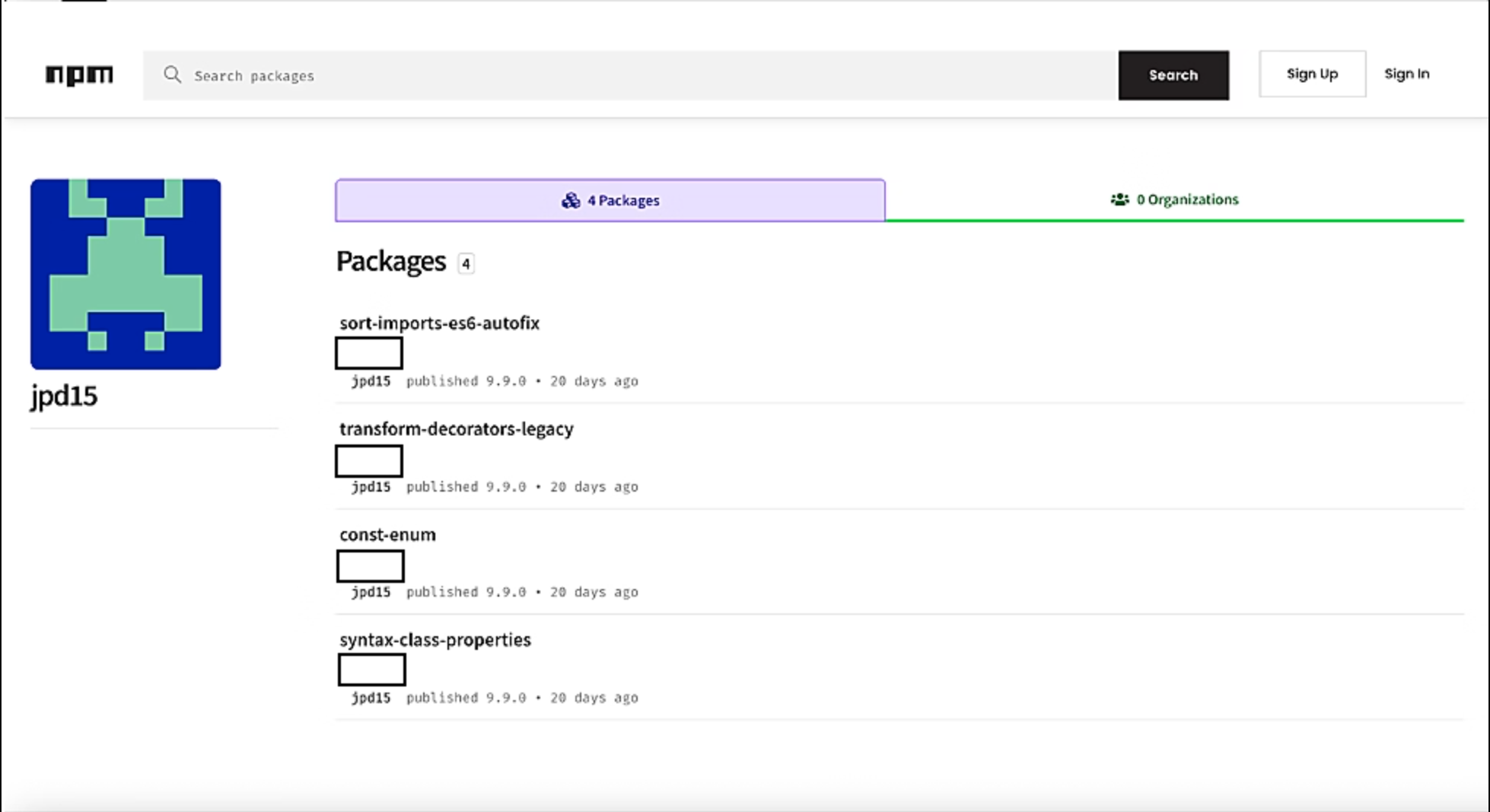Click jpd15 publisher under sort-imports-es6-autofix
1490x812 pixels.
(x=371, y=381)
